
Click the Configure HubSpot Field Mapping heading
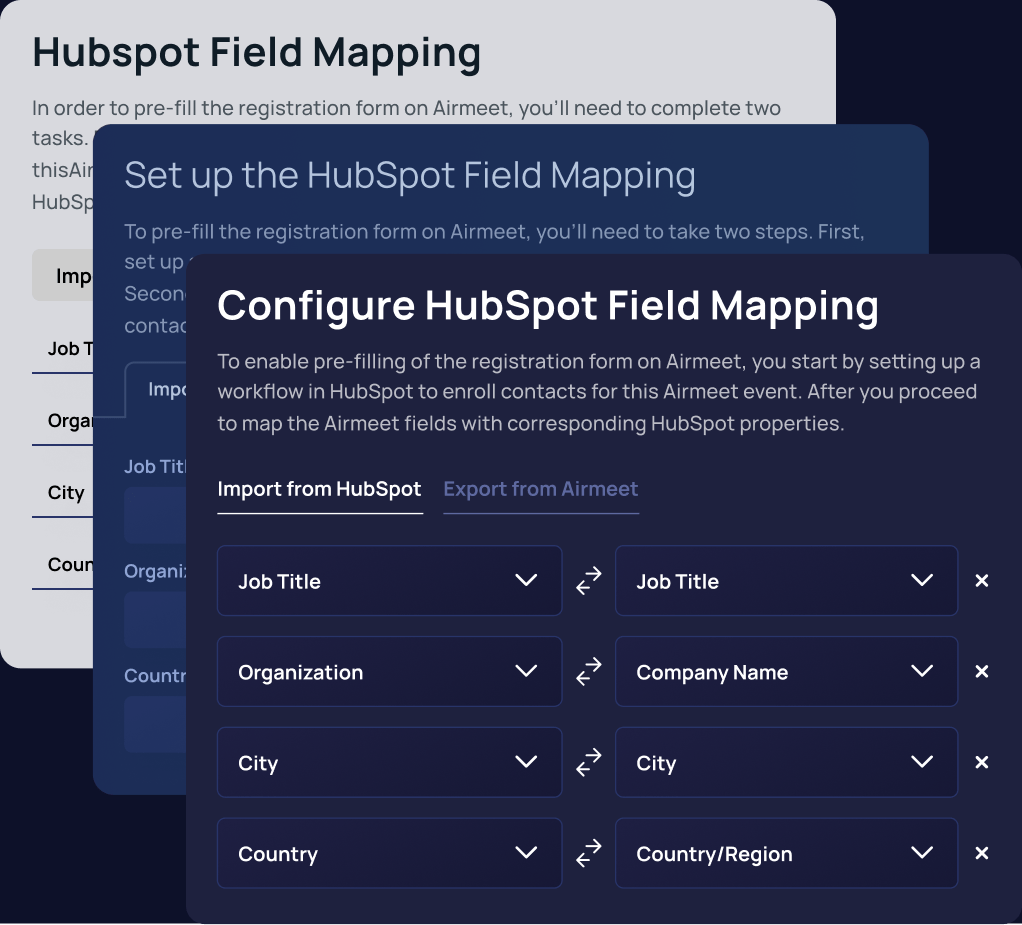[548, 306]
